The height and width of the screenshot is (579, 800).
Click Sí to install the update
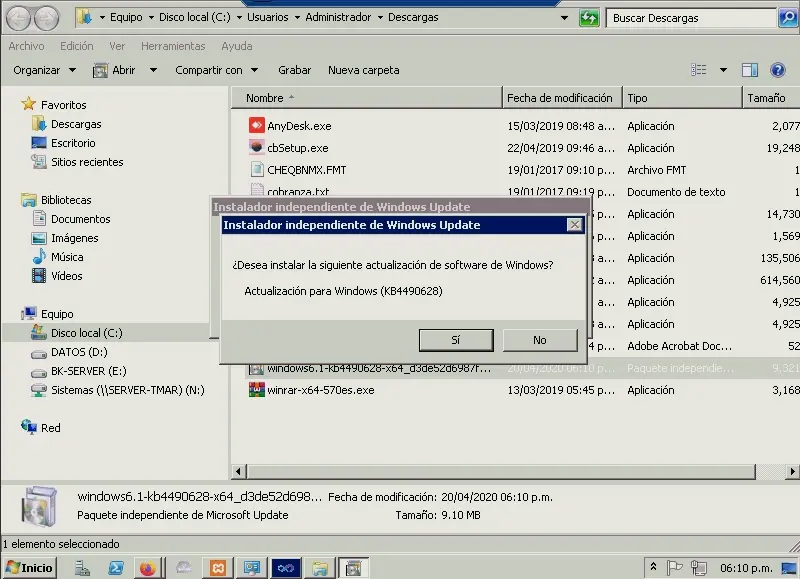[x=456, y=340]
